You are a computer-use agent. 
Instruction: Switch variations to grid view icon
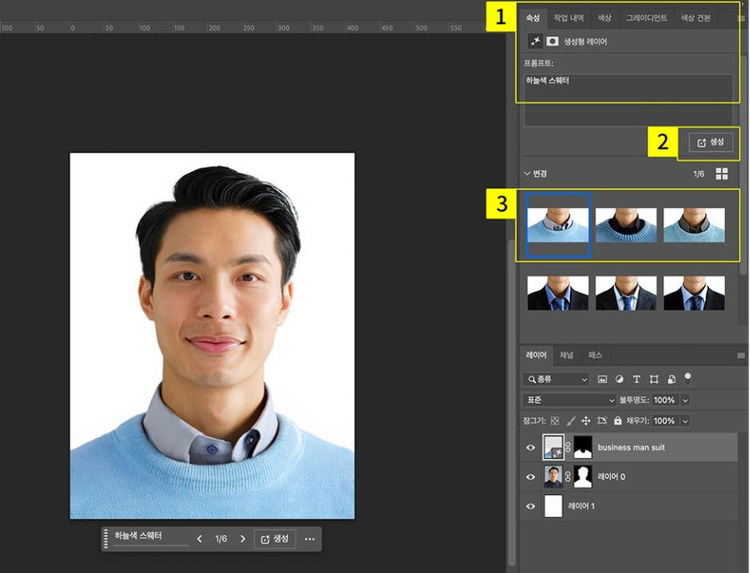(722, 173)
